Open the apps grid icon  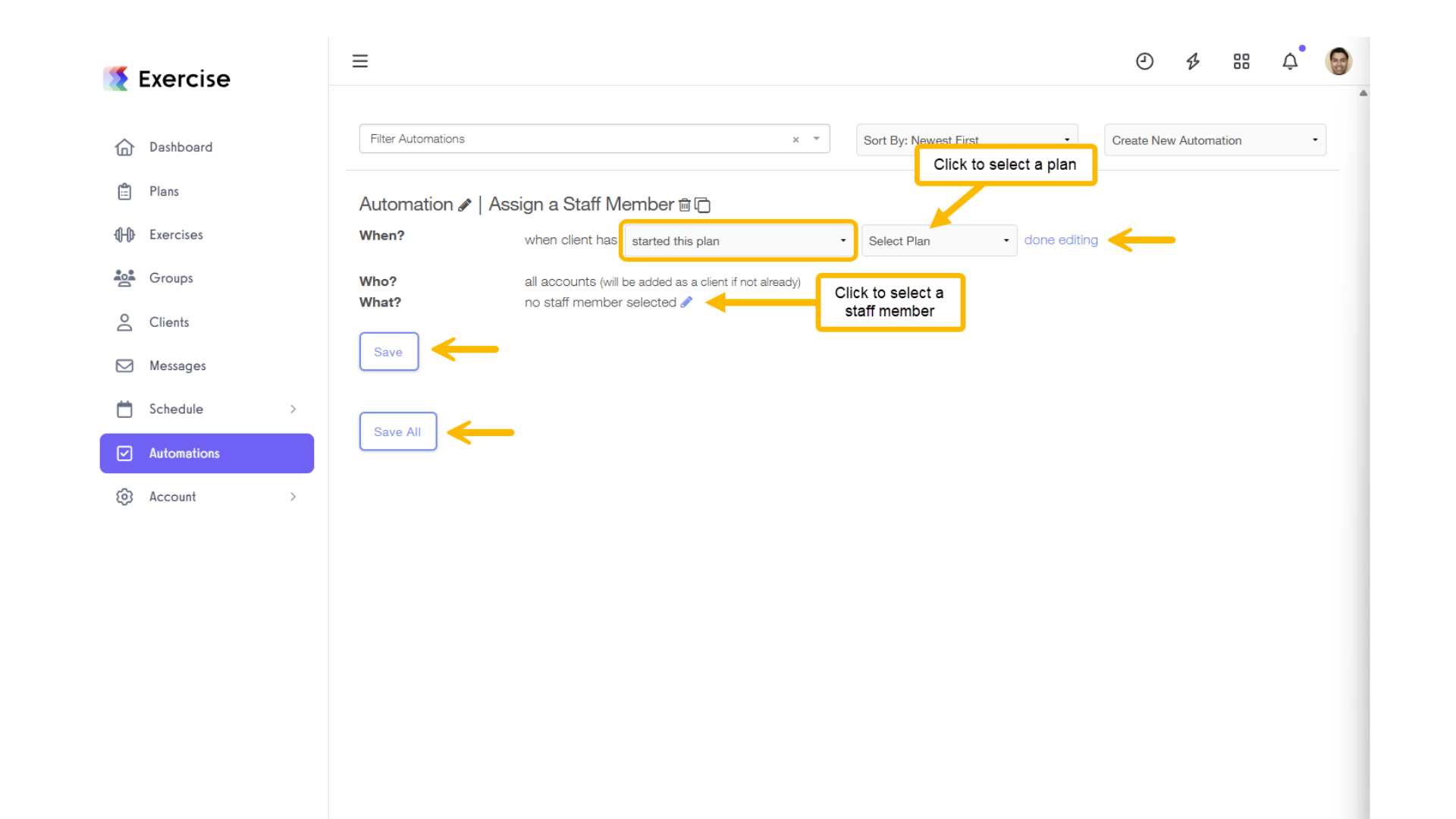1241,61
